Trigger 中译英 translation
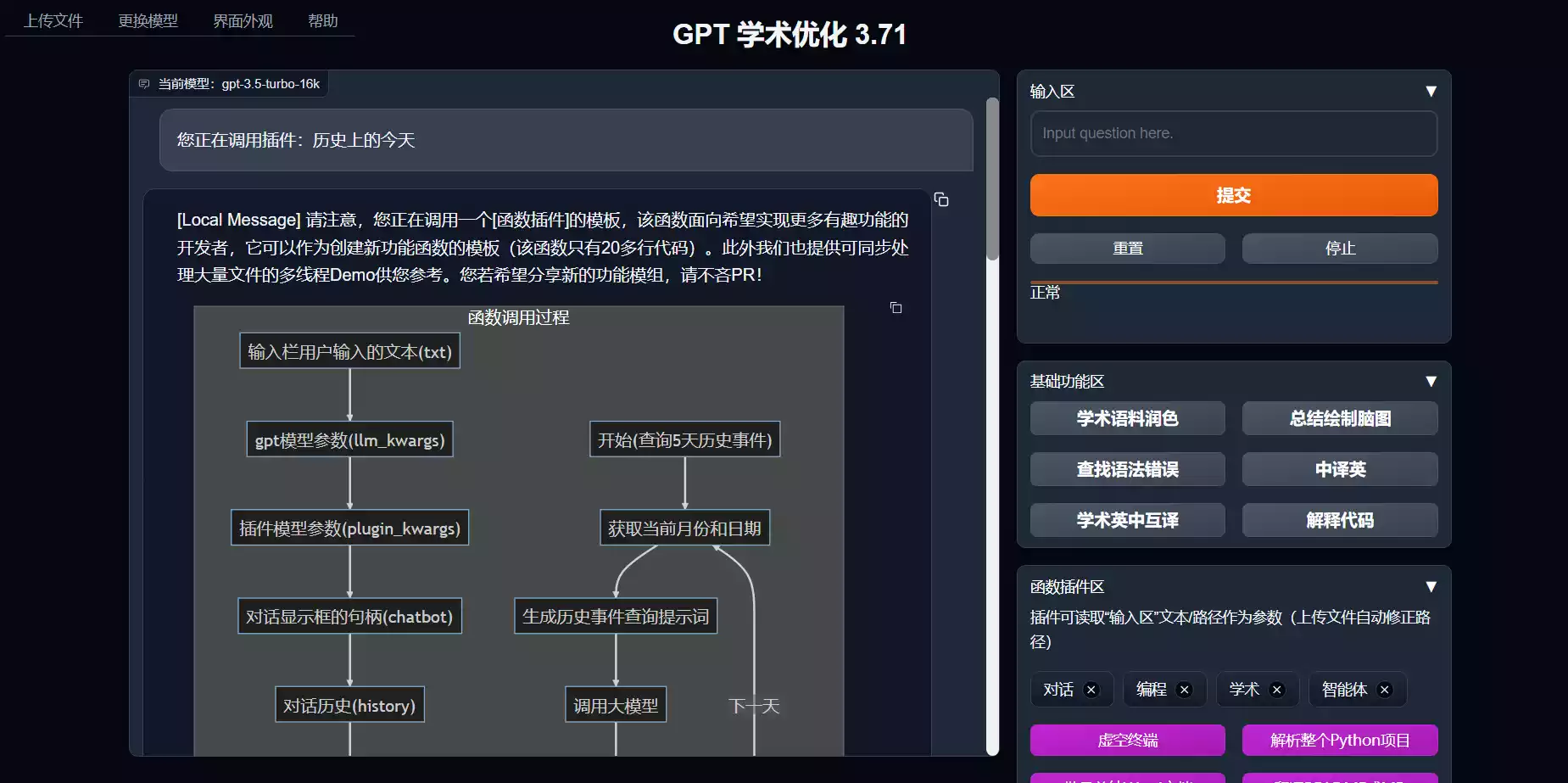Viewport: 1568px width, 783px height. [x=1339, y=469]
